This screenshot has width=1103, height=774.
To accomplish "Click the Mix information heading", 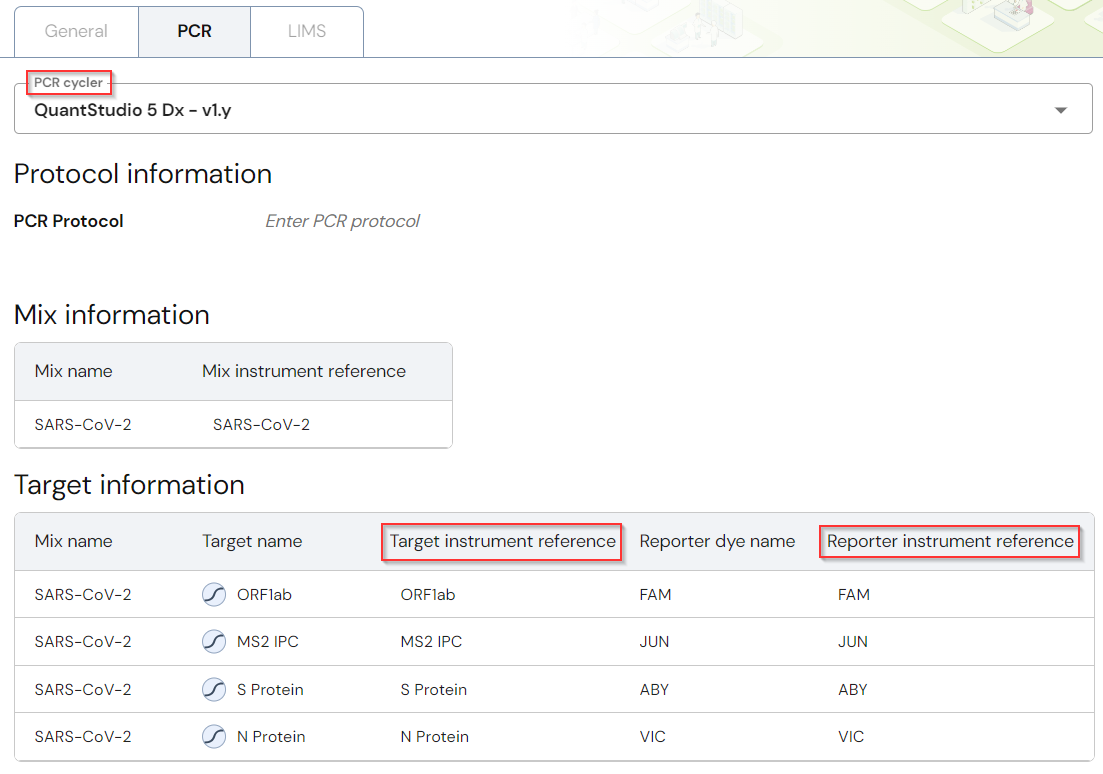I will click(x=112, y=315).
